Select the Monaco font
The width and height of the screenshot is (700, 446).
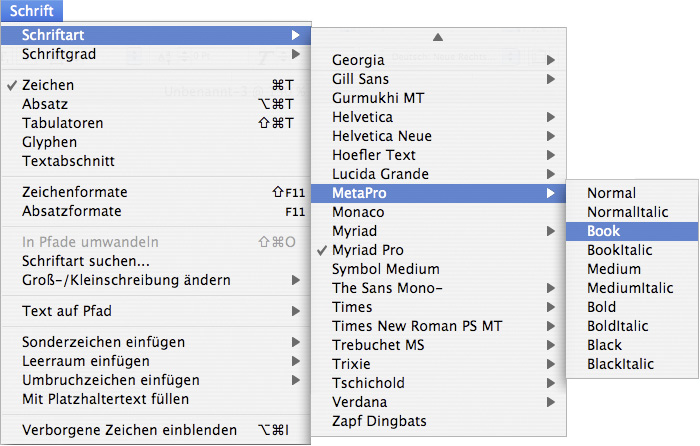coord(439,212)
